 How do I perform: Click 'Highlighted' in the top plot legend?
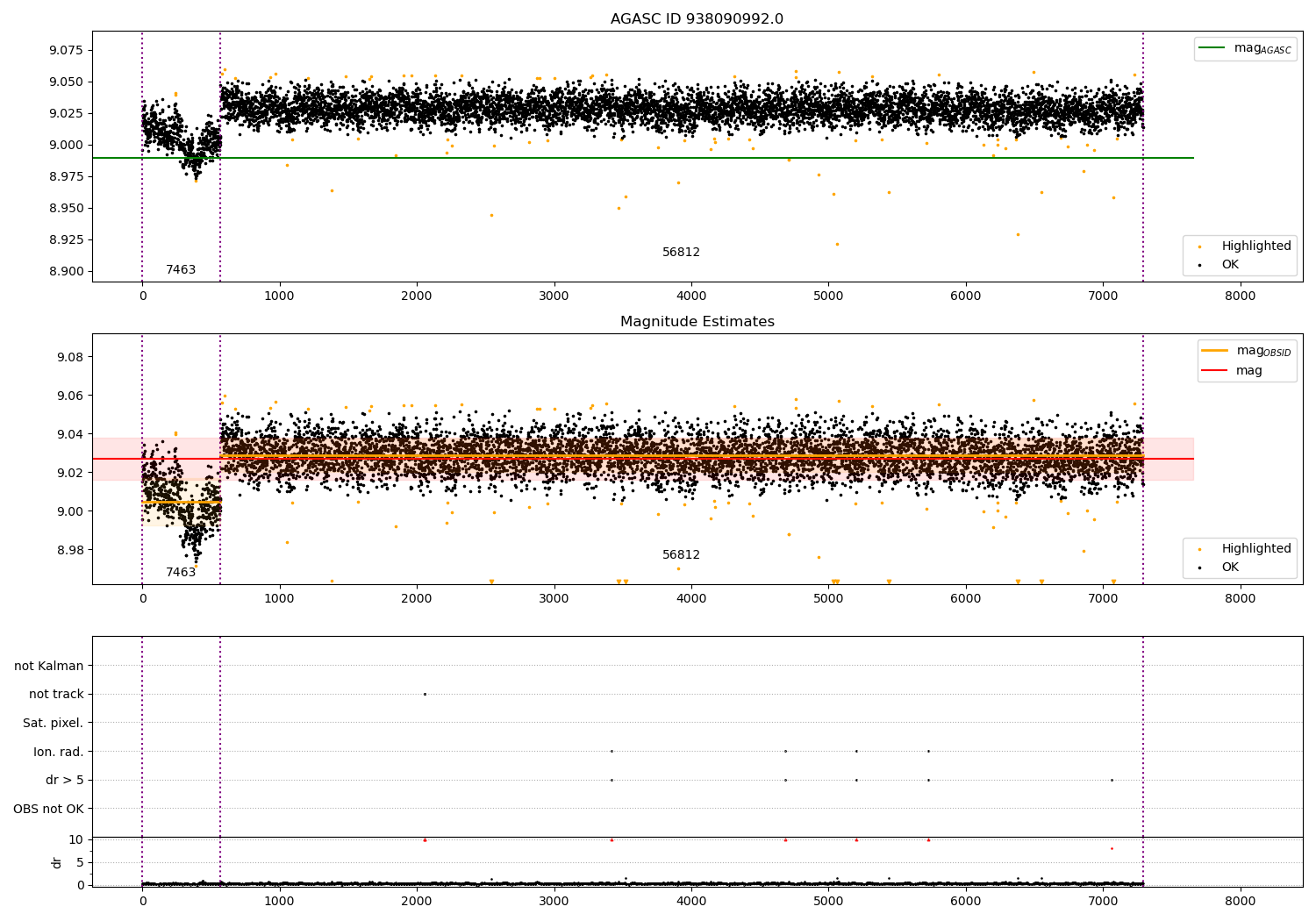1256,246
